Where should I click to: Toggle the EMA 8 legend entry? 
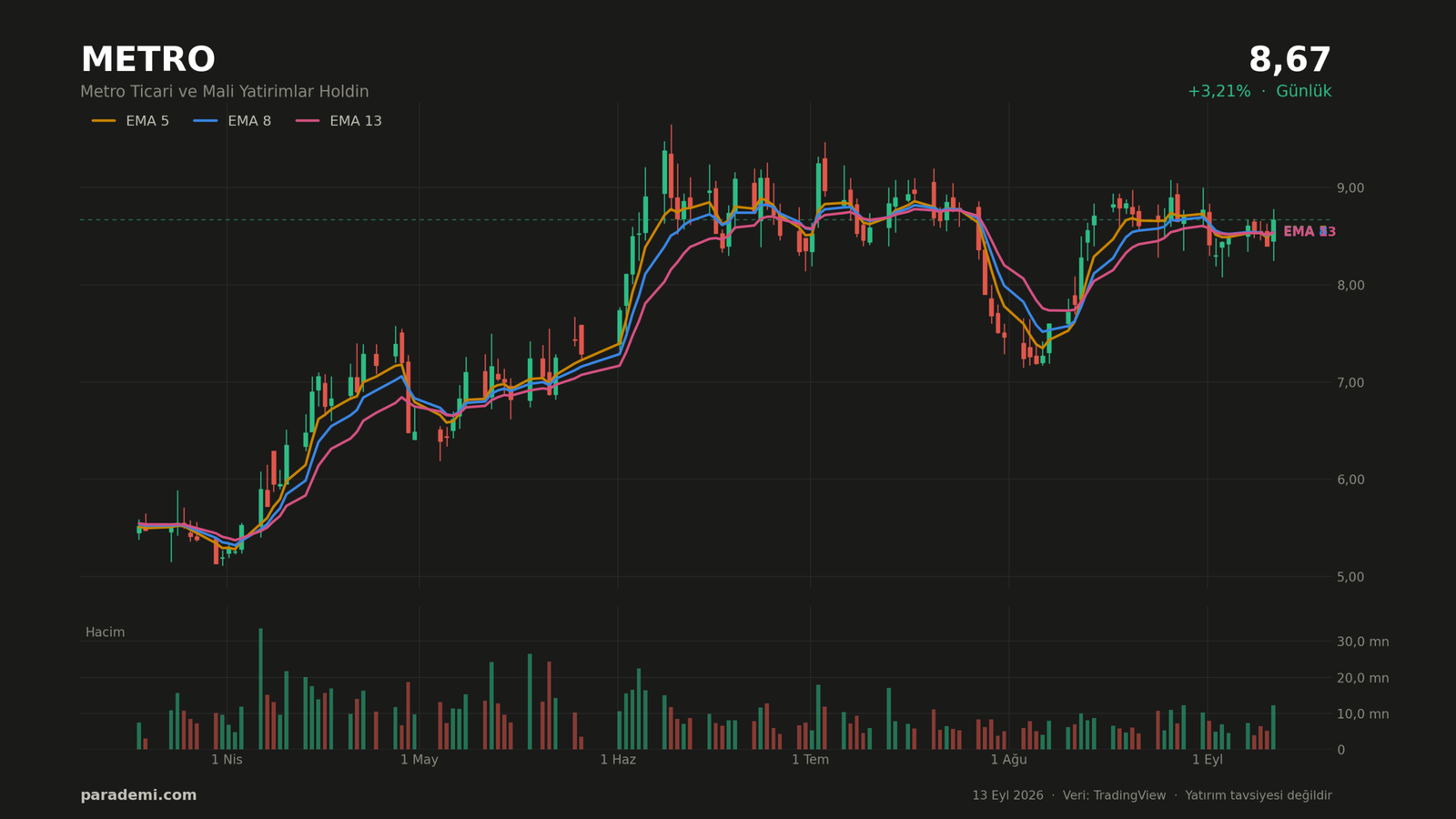pyautogui.click(x=232, y=121)
